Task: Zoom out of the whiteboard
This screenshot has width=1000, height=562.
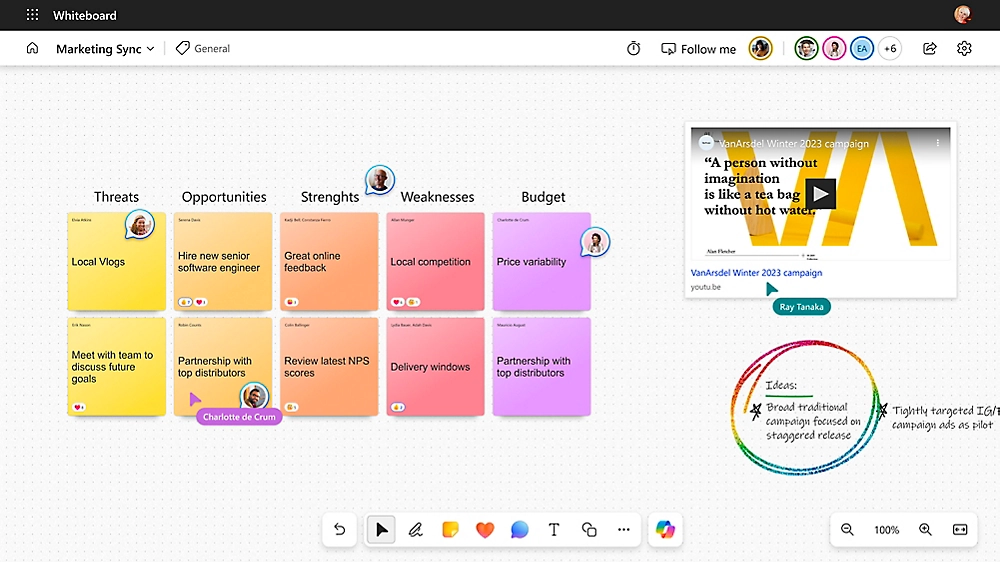Action: tap(847, 530)
